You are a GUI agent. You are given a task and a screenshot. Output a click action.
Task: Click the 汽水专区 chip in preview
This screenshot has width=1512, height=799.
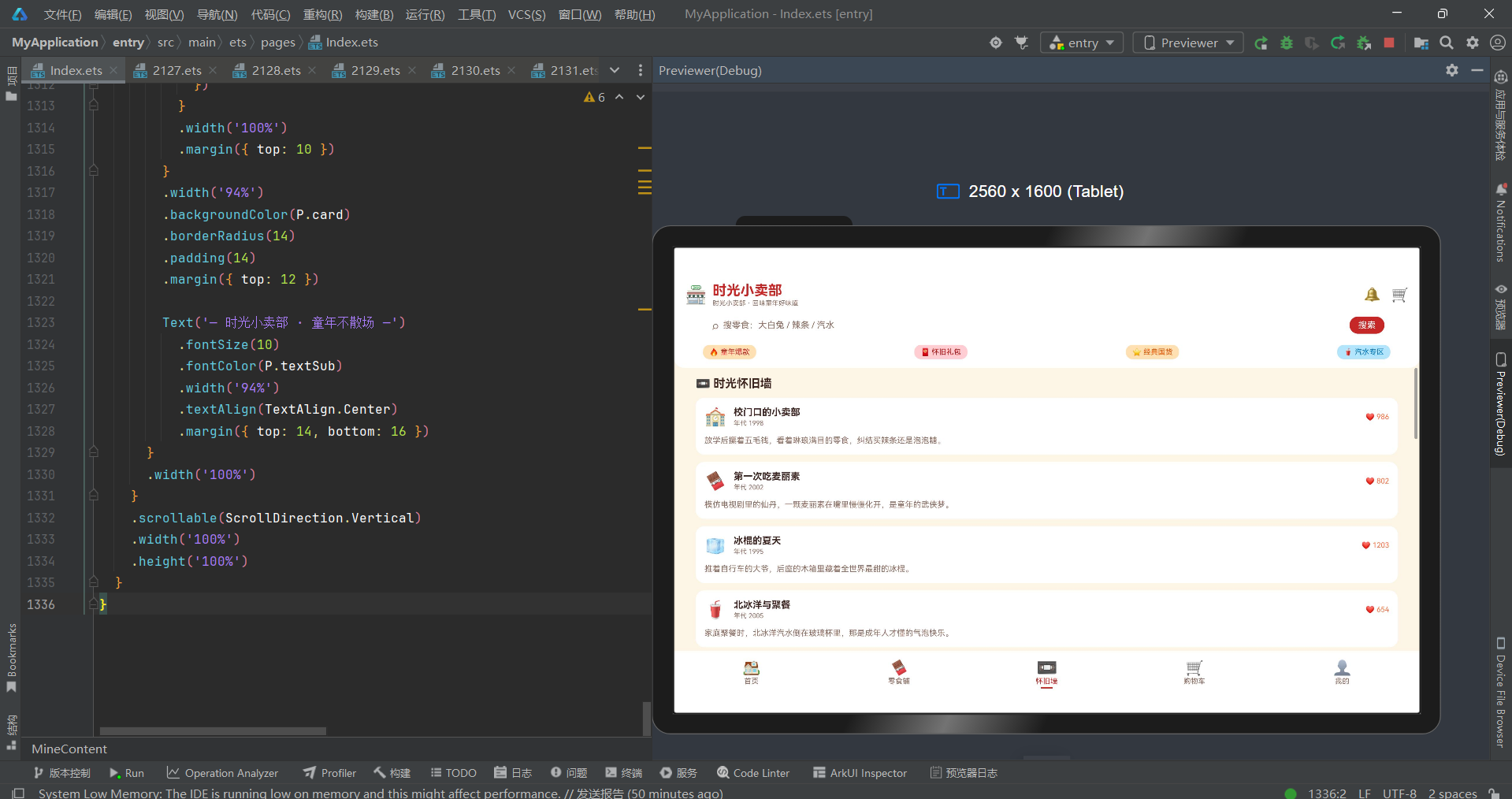[x=1363, y=351]
